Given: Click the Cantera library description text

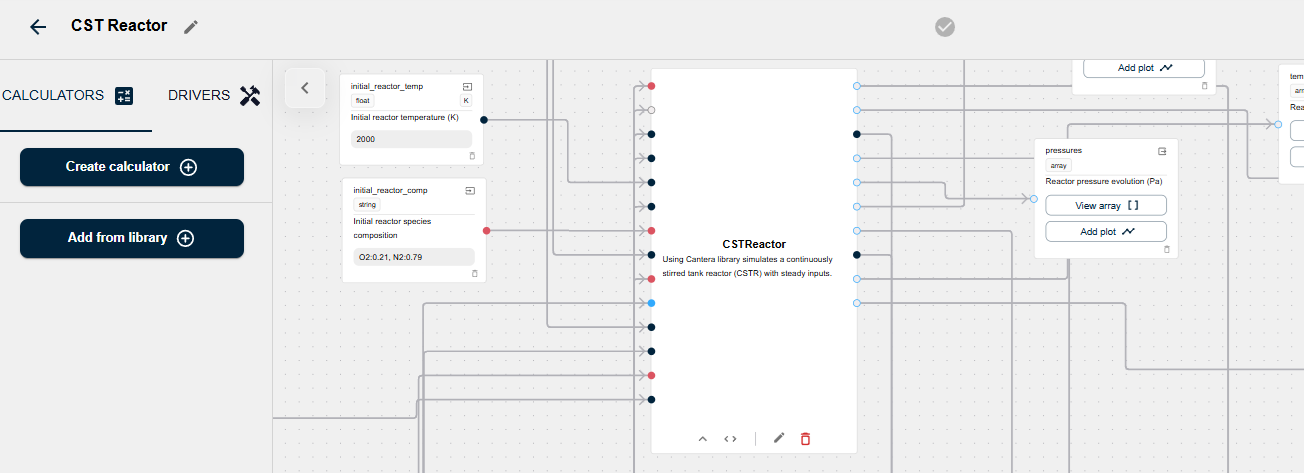Looking at the screenshot, I should [747, 266].
